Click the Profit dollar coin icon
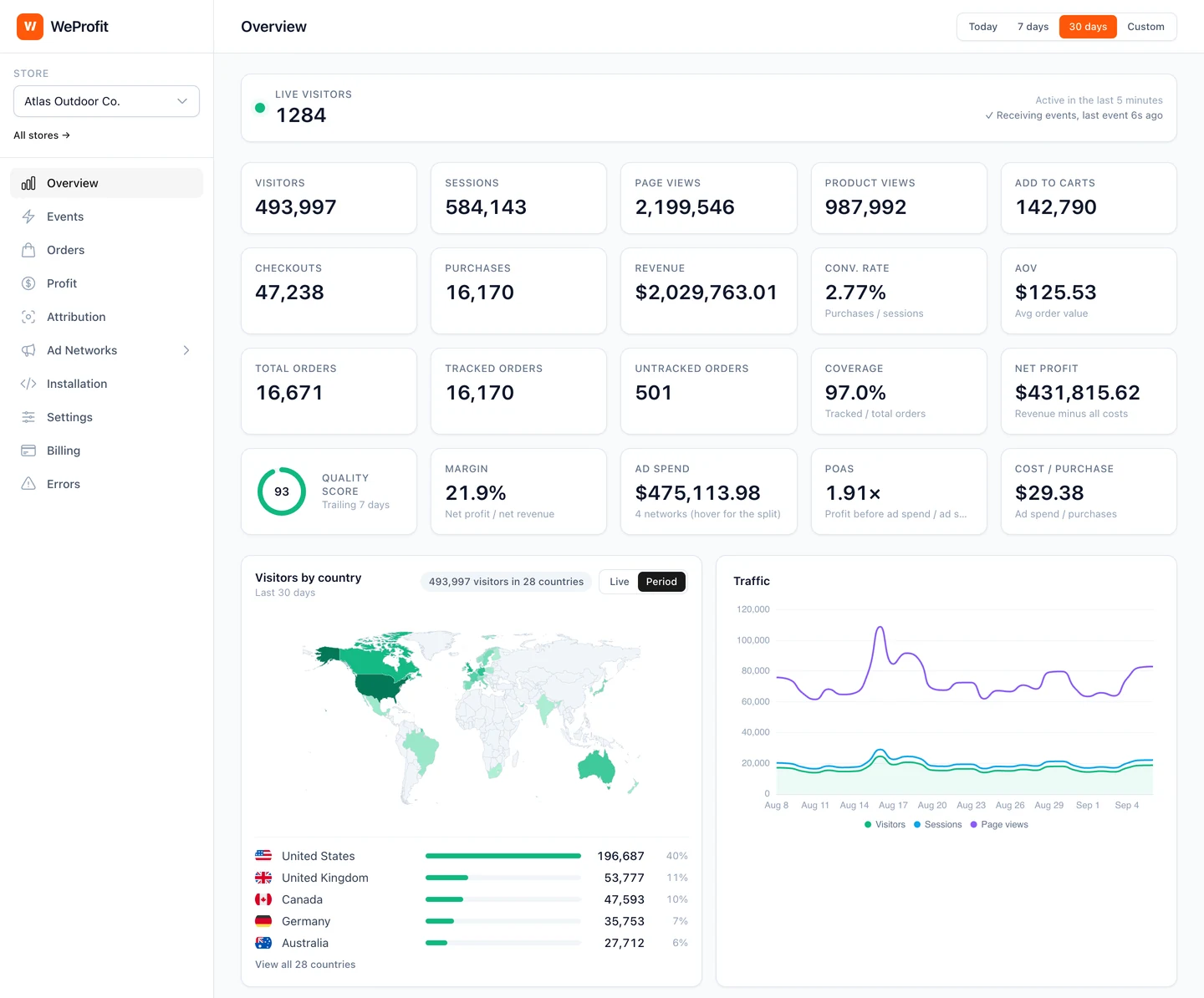 point(28,283)
